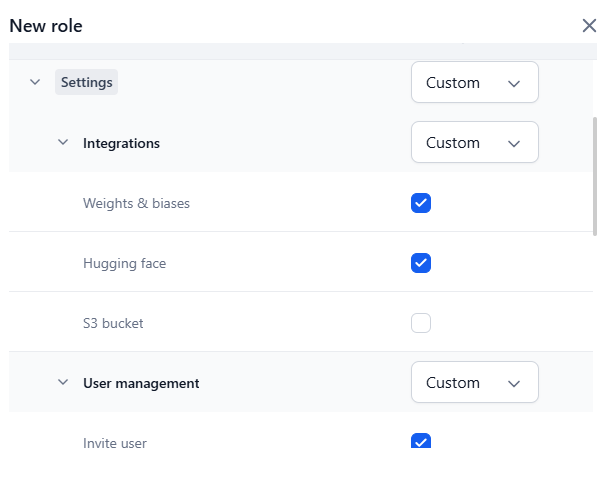Click the Invite user row label
This screenshot has height=486, width=612.
coord(115,443)
